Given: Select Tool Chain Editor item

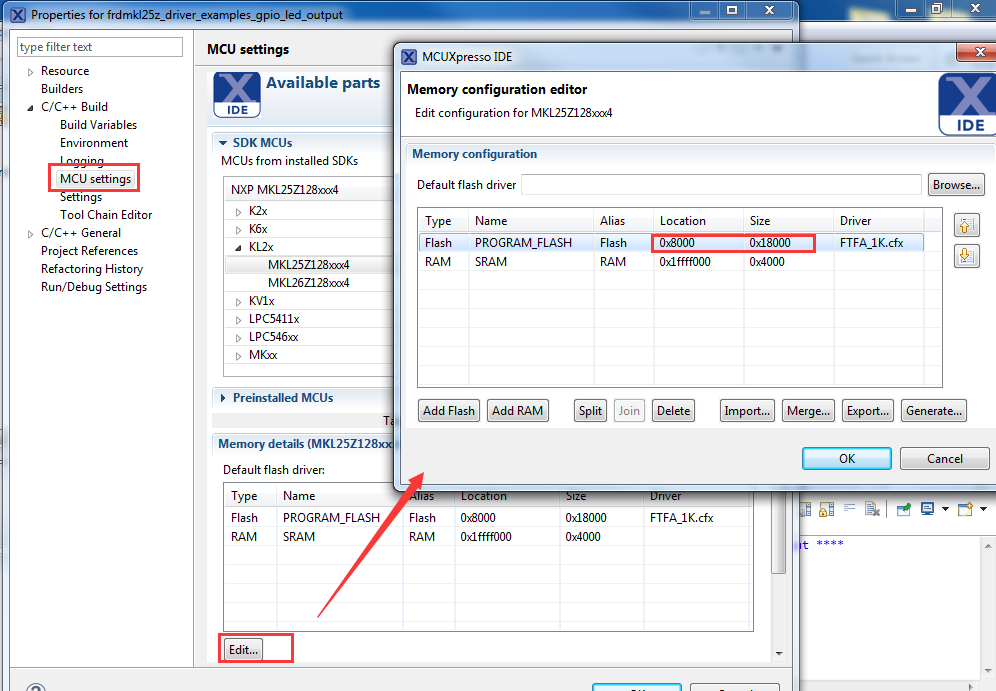Looking at the screenshot, I should point(106,215).
